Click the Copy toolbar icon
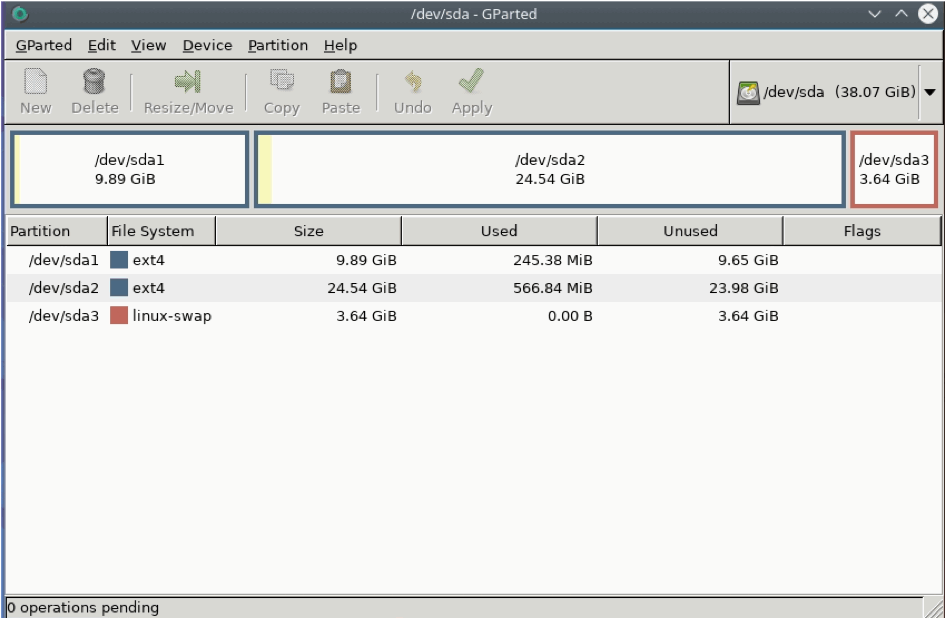The width and height of the screenshot is (945, 618). 281,81
